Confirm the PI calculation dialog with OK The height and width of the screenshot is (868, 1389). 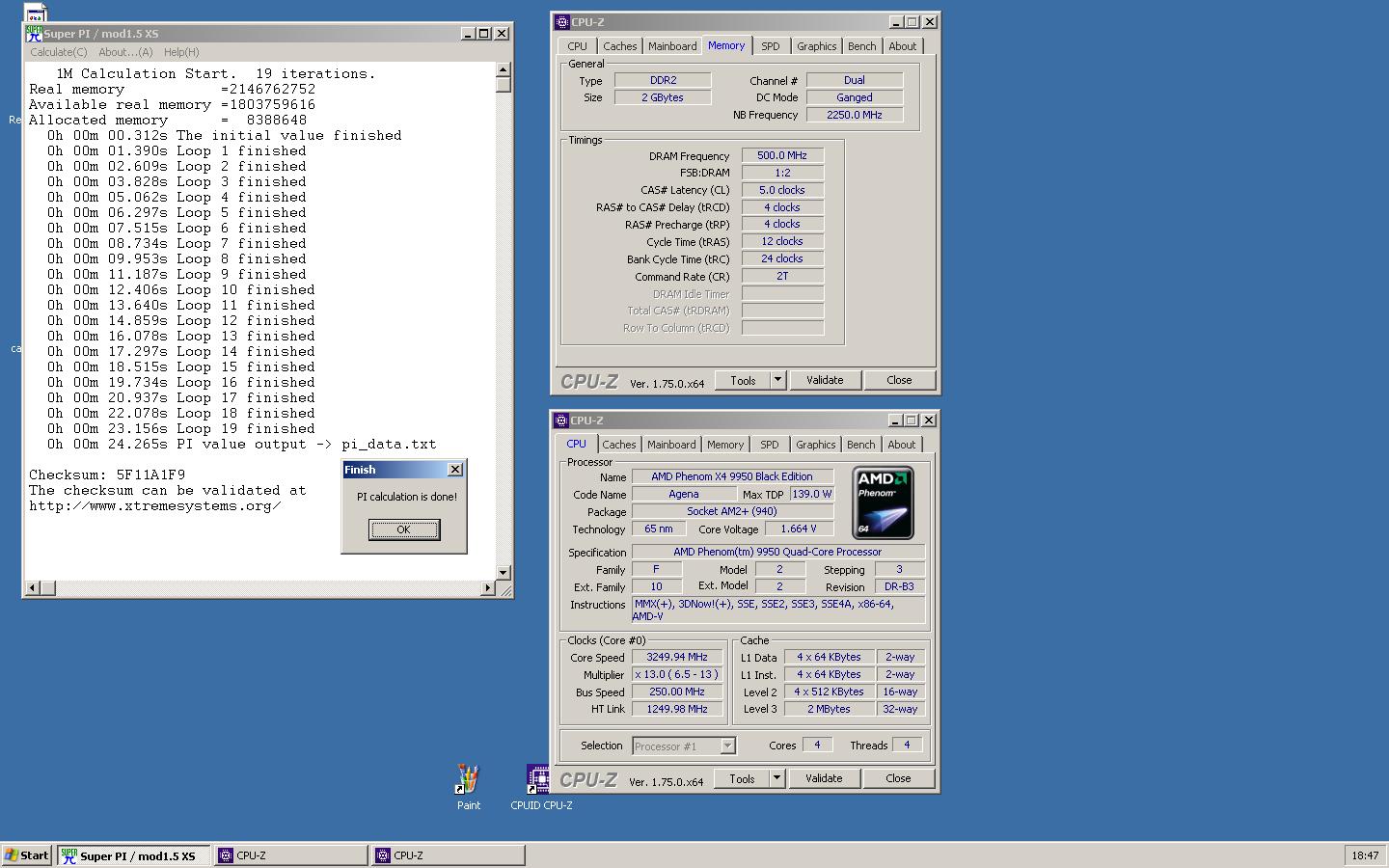point(404,529)
